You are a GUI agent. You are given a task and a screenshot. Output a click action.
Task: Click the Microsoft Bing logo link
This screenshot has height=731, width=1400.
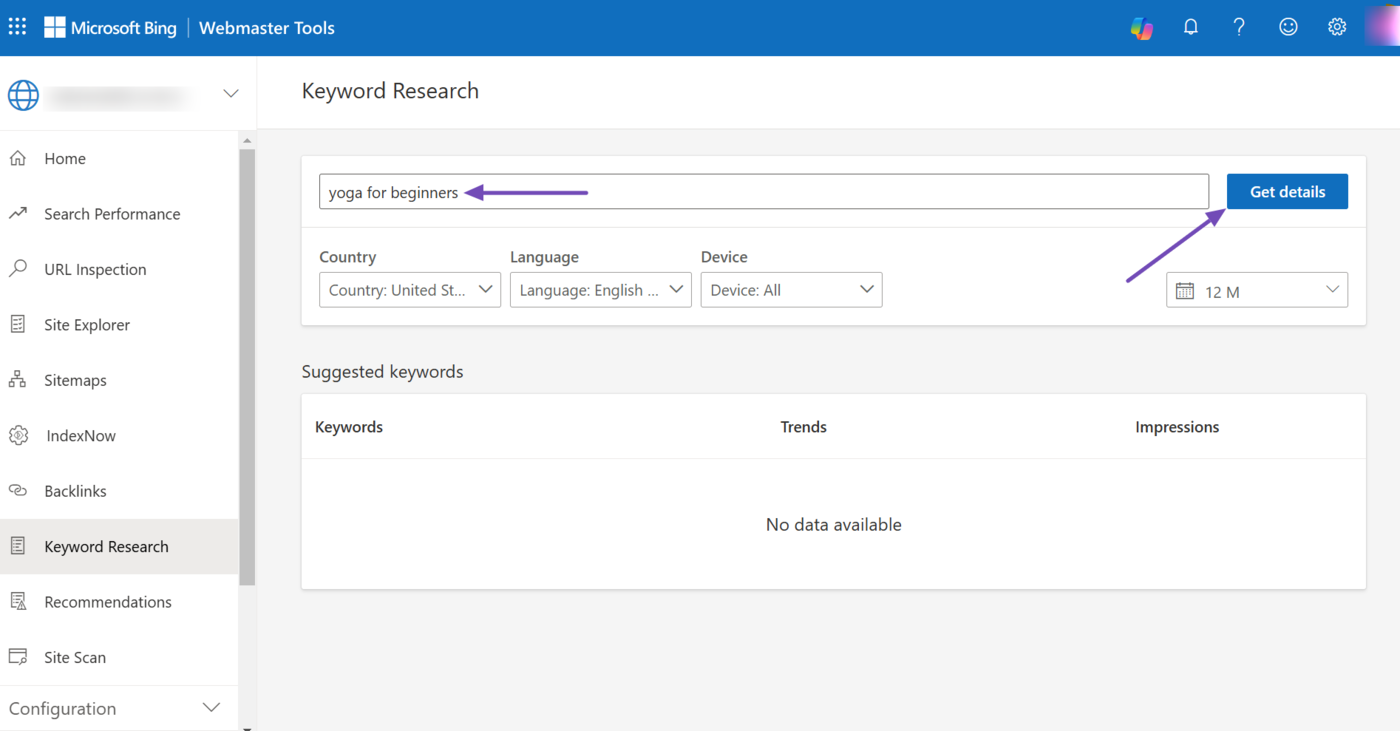(x=110, y=28)
